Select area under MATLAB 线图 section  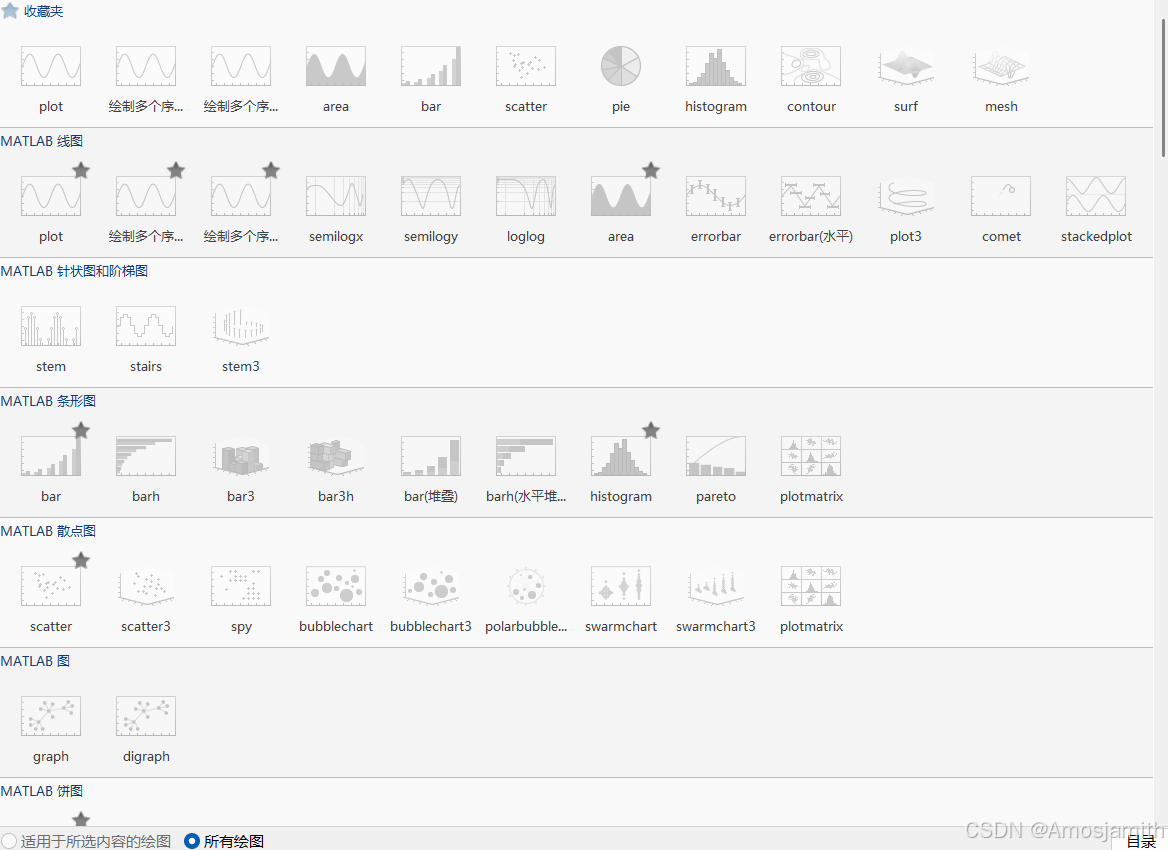pyautogui.click(x=620, y=197)
